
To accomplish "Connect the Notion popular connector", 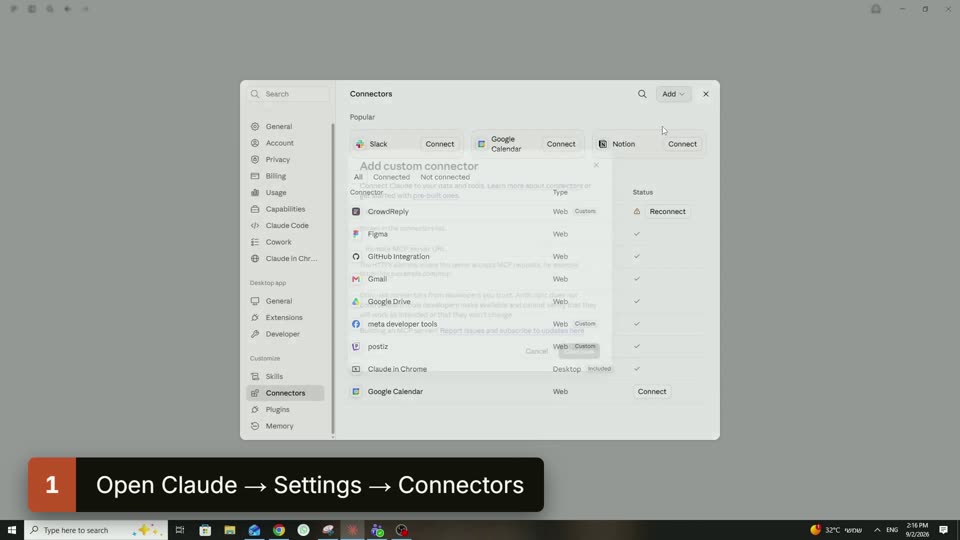I will pyautogui.click(x=682, y=144).
